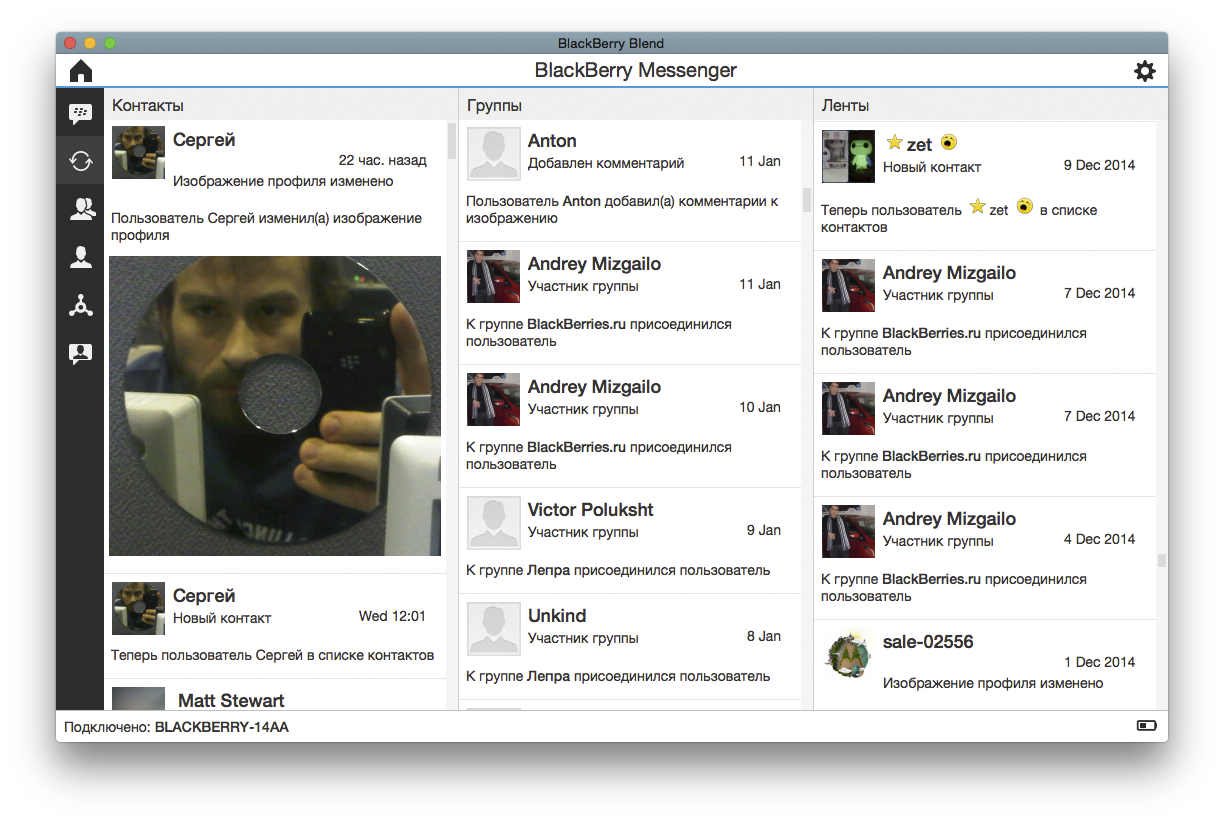
Task: Open Unkind's blank avatar
Action: 494,629
